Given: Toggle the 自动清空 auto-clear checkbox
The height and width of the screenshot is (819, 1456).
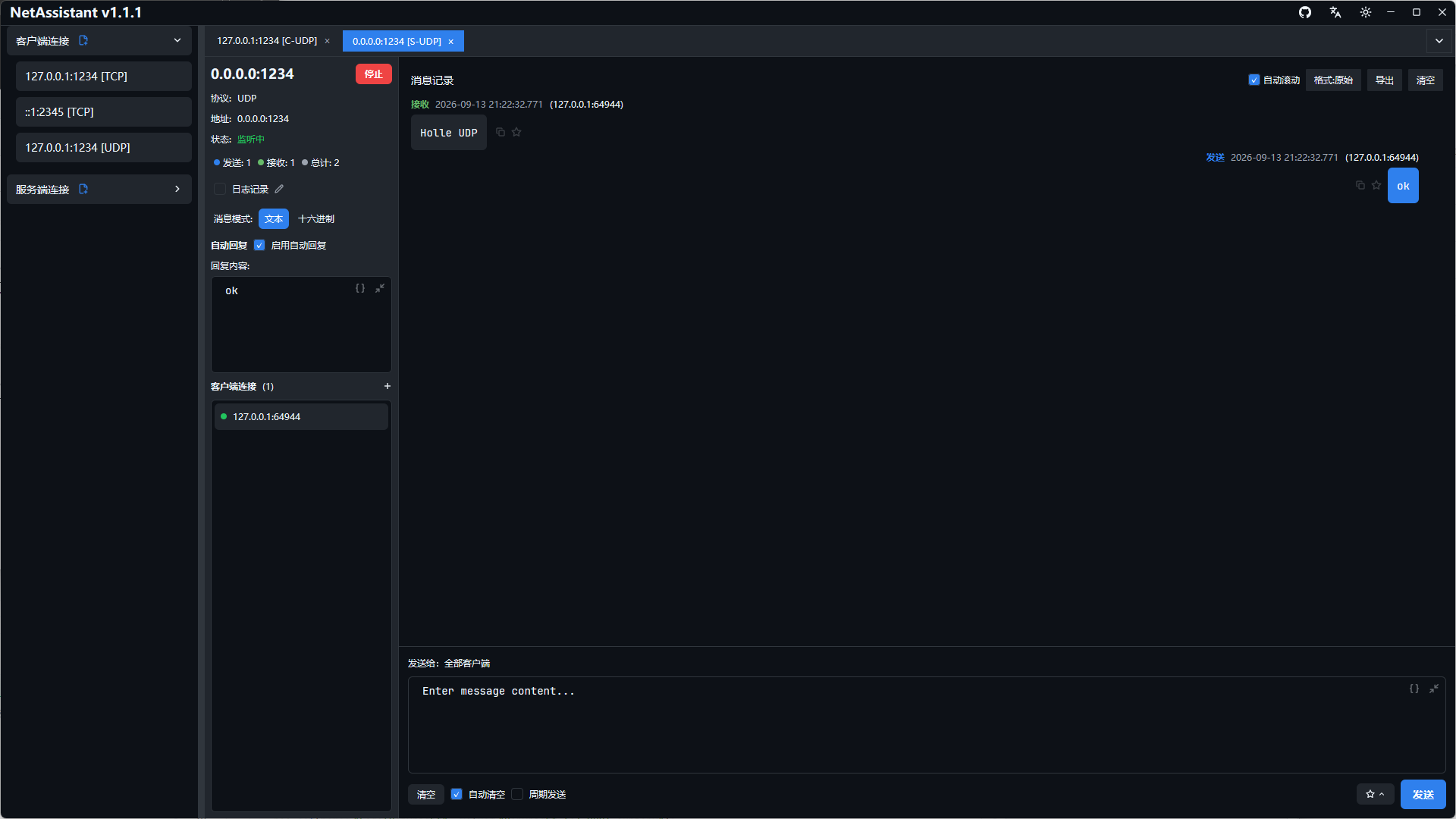Looking at the screenshot, I should tap(457, 794).
